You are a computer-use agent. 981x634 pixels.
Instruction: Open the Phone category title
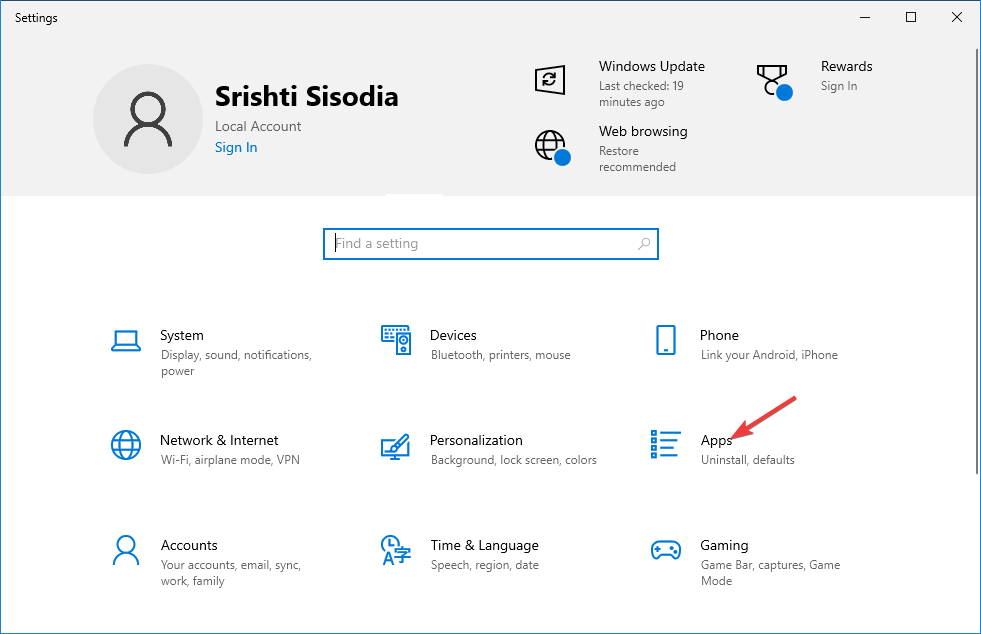719,335
